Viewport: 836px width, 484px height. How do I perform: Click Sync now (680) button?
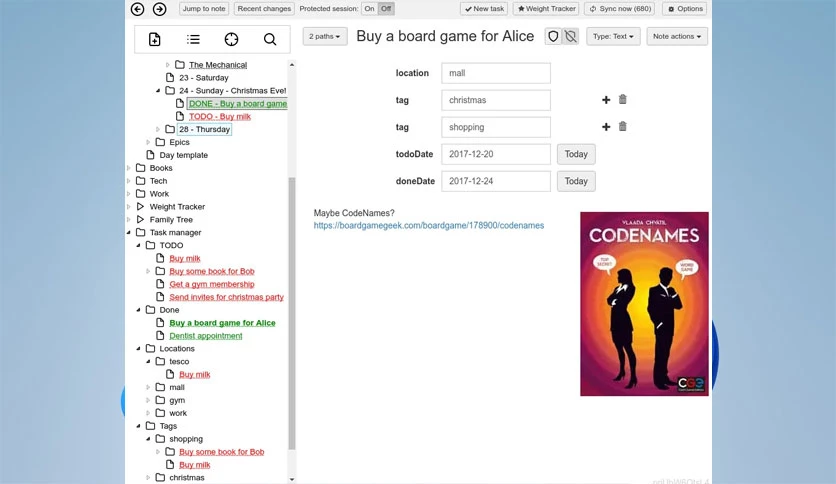click(620, 9)
